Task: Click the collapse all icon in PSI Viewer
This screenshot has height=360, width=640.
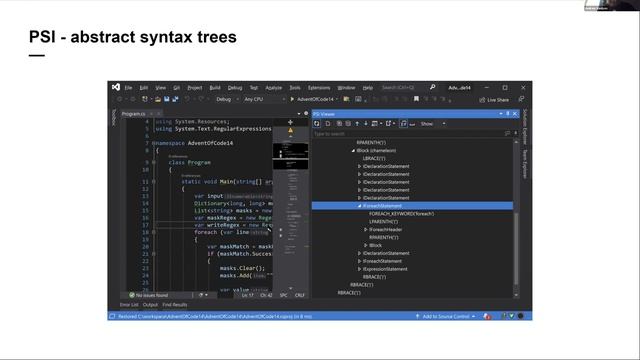Action: (x=348, y=124)
